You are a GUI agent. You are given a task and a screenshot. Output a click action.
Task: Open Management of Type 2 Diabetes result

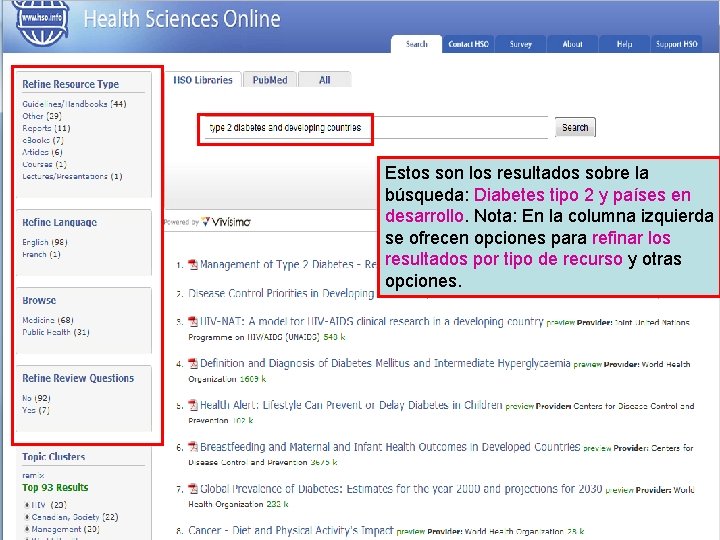(x=288, y=264)
